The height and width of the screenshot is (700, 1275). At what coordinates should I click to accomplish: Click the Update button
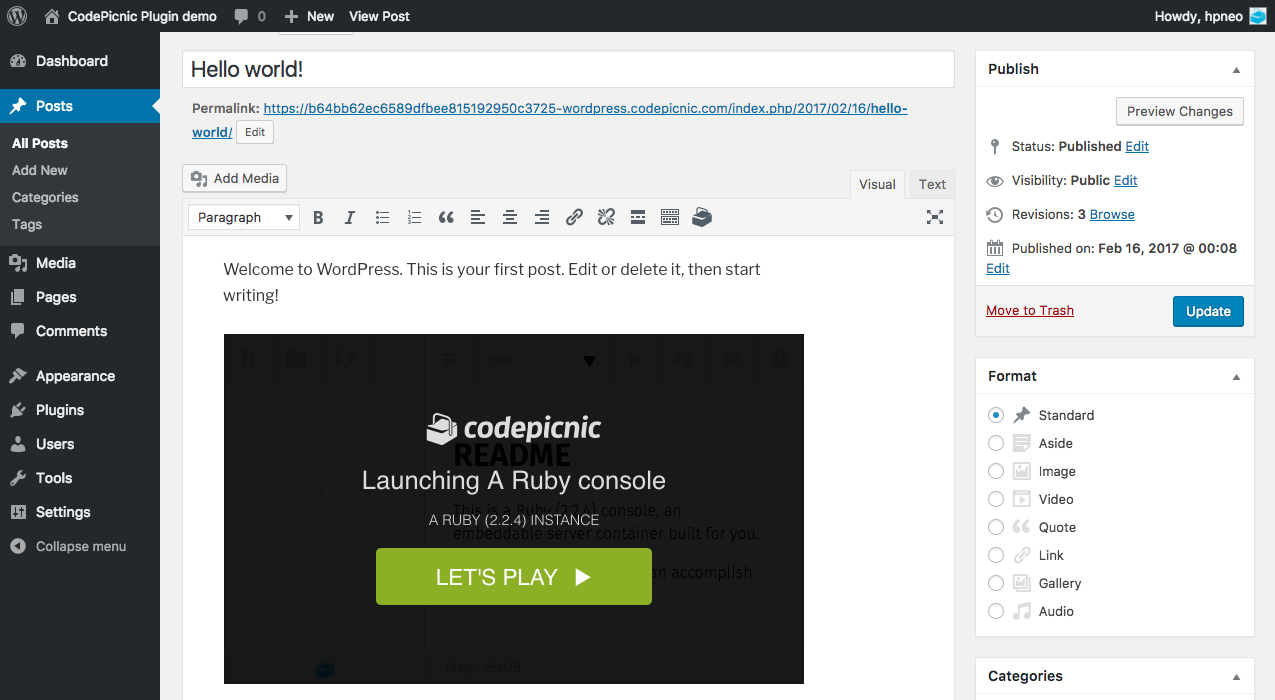[x=1208, y=311]
